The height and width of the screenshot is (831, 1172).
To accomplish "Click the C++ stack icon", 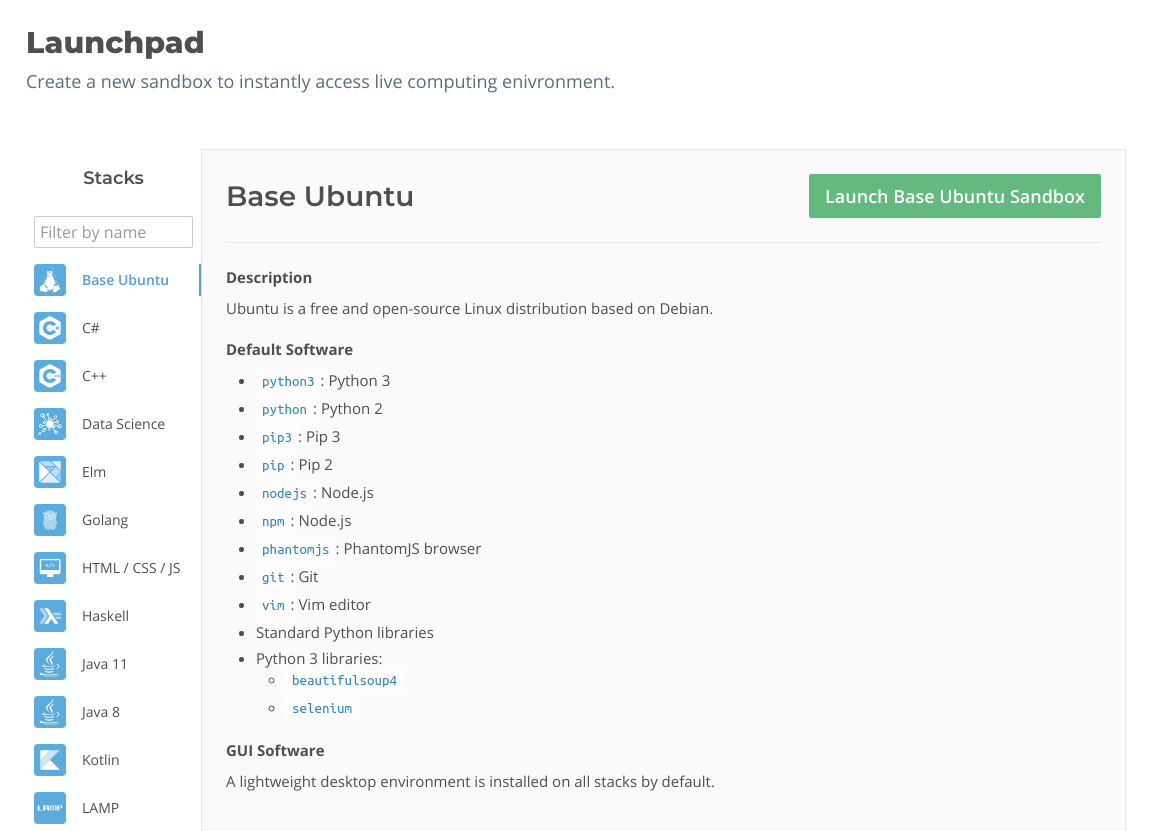I will tap(50, 376).
